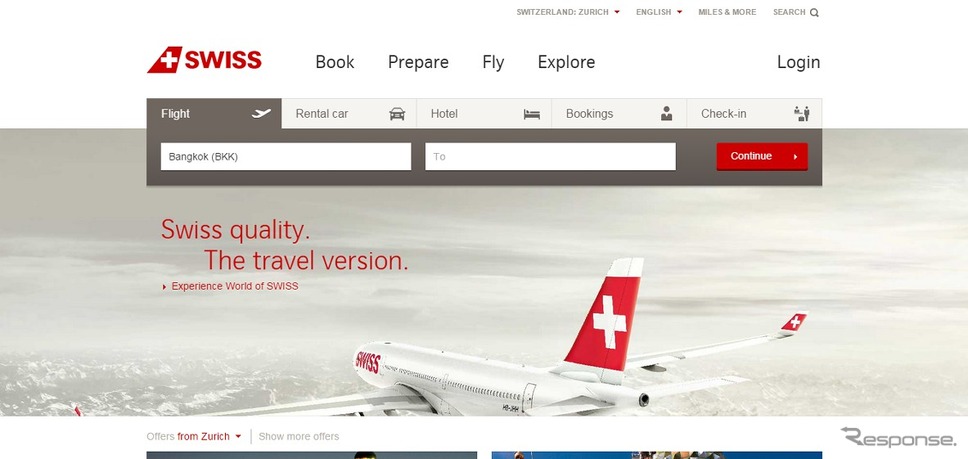This screenshot has height=459, width=968.
Task: Click the airplane icon on Flight tab
Action: point(261,114)
